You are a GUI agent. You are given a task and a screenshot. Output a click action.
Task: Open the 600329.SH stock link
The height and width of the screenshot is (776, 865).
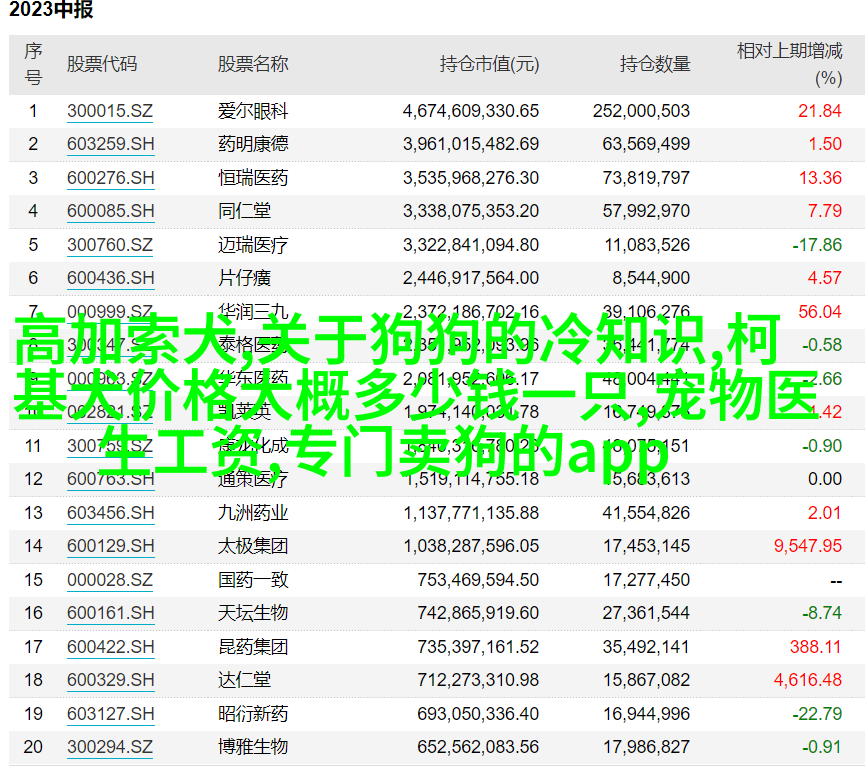pyautogui.click(x=110, y=680)
